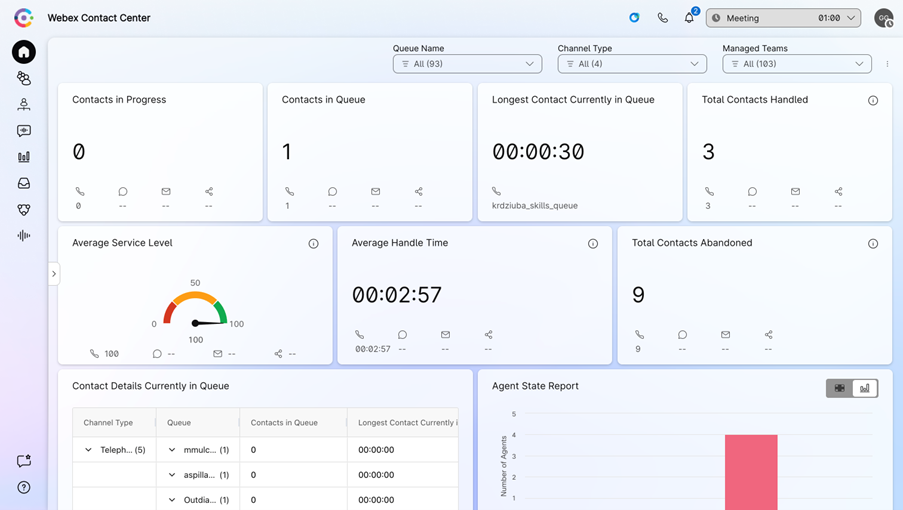This screenshot has height=510, width=903.
Task: Expand the side panel arrow handle
Action: point(54,274)
